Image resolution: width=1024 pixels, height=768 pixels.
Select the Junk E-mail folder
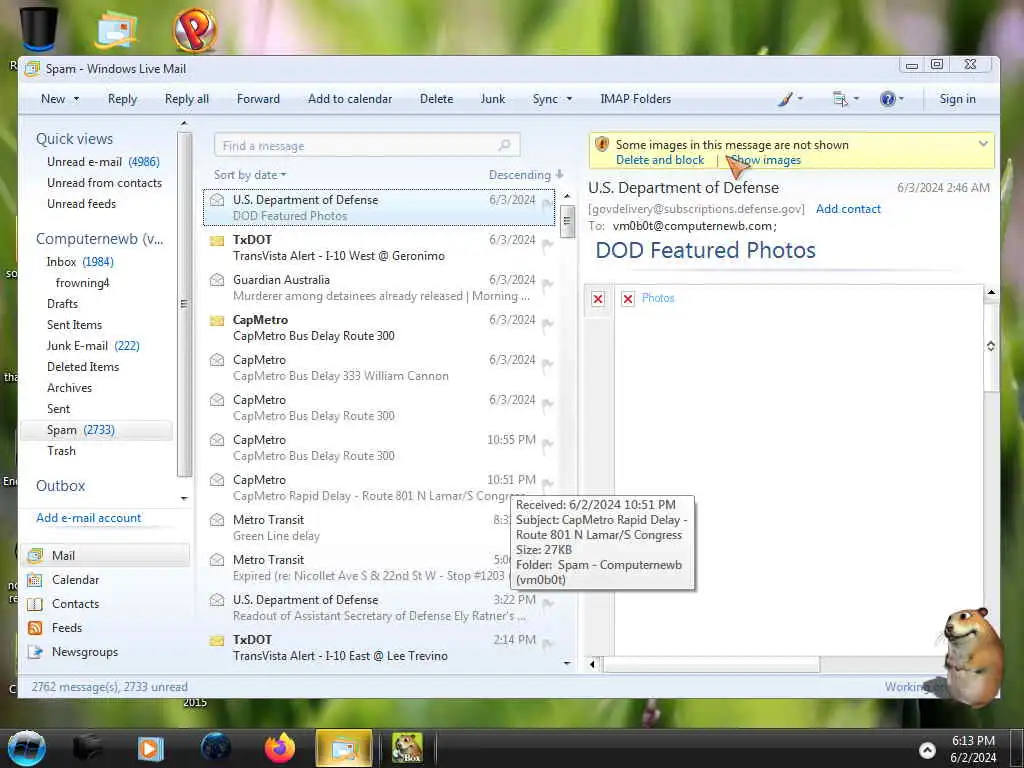click(x=93, y=346)
